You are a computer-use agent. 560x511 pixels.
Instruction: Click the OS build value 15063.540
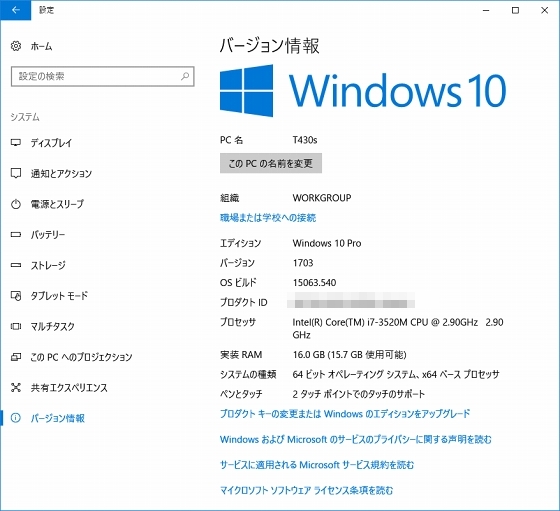(x=314, y=282)
